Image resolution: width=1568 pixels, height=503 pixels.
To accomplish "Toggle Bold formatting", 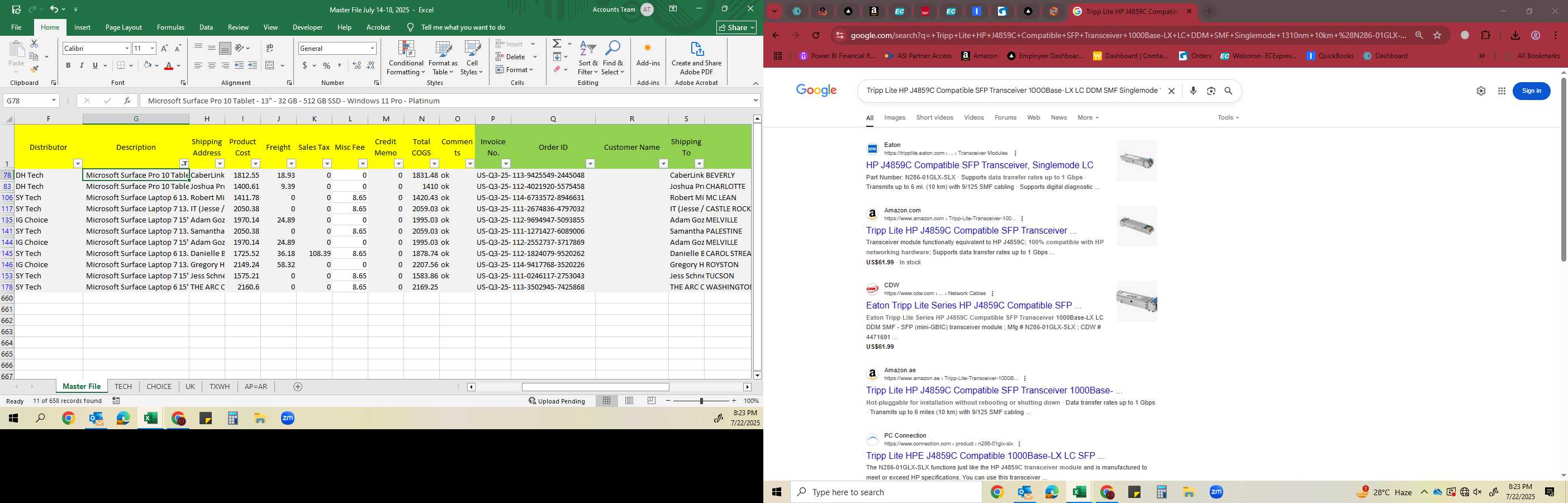I will [x=68, y=65].
